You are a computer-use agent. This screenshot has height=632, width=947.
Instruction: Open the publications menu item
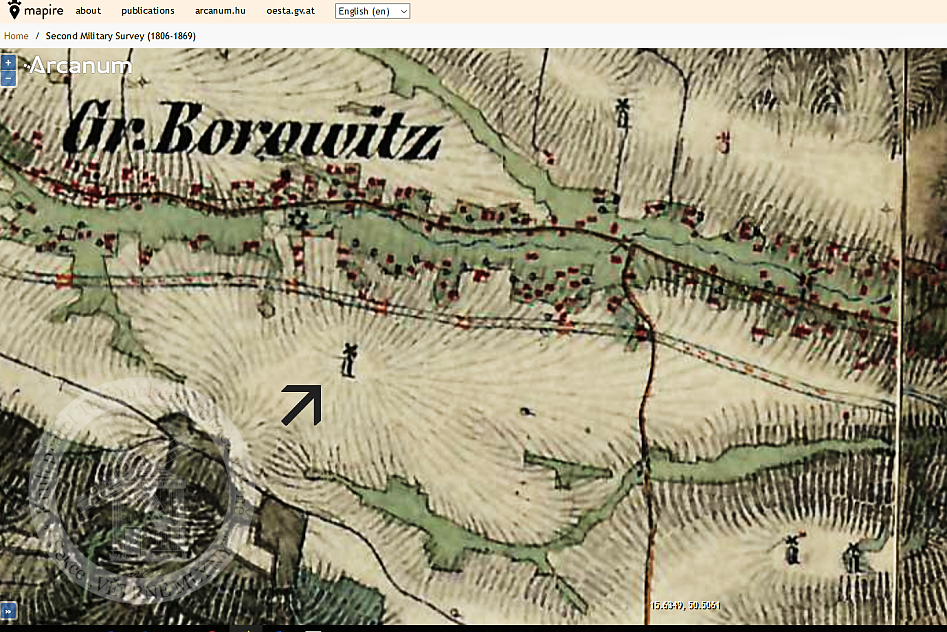148,11
